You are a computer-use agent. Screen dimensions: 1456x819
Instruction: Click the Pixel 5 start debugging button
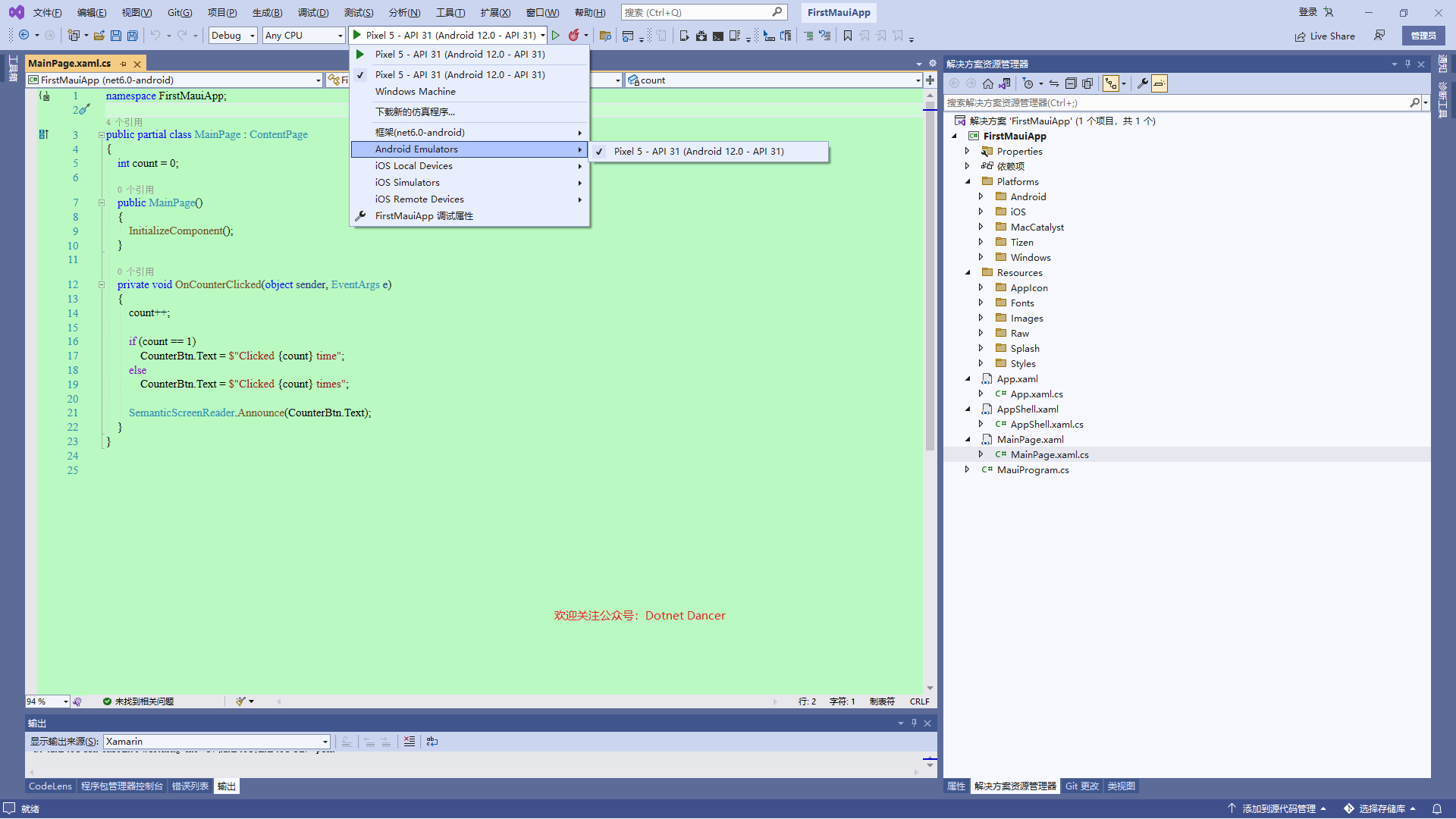coord(444,36)
